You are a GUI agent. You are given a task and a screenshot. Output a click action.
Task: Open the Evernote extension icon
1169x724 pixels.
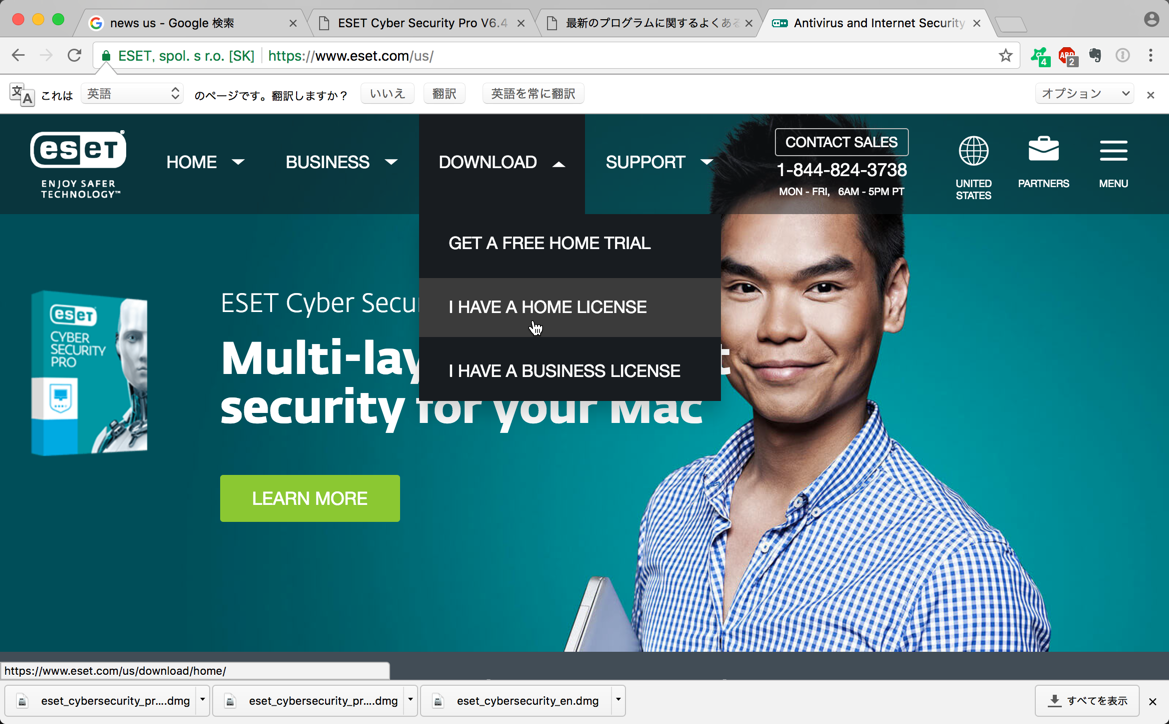pos(1095,55)
